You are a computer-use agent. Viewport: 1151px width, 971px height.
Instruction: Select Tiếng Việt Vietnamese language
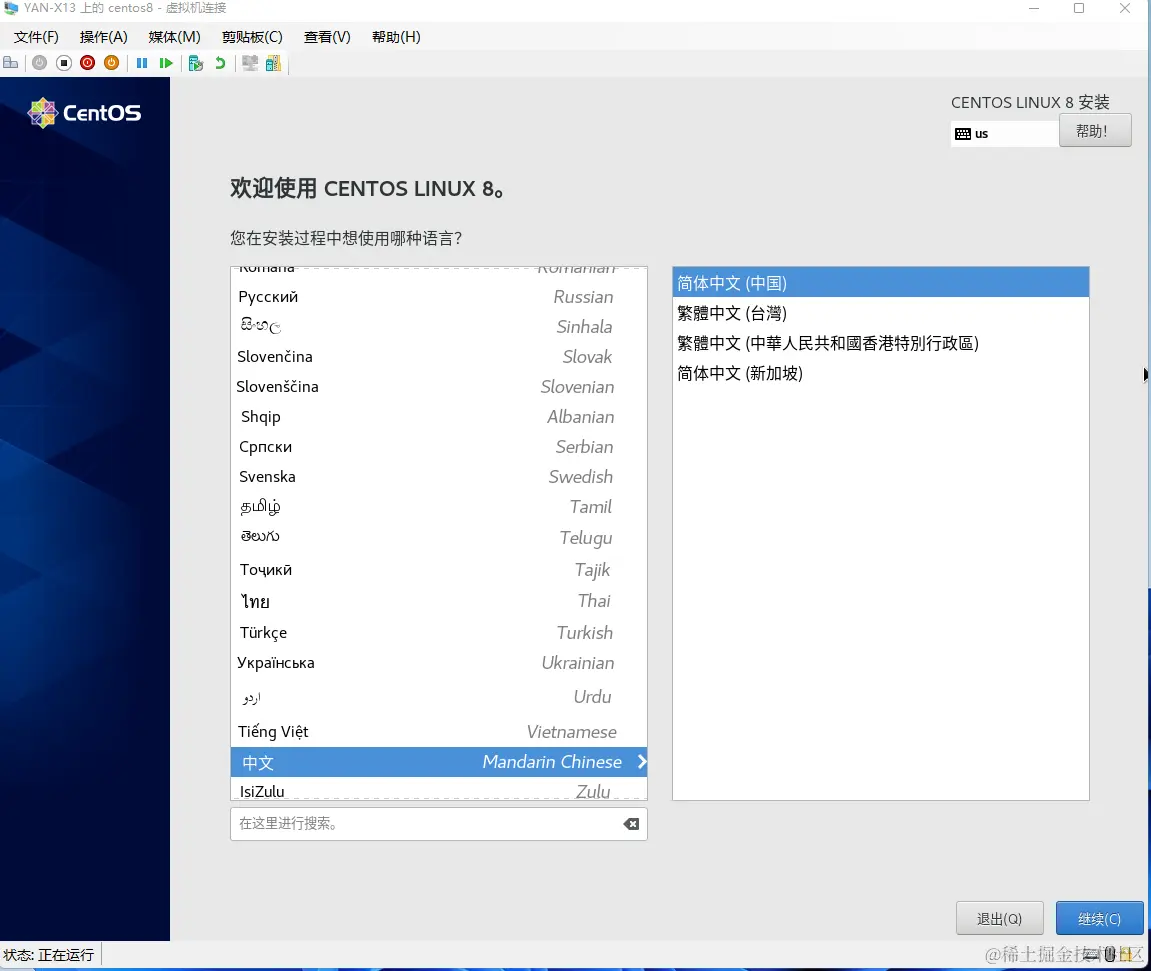[438, 731]
